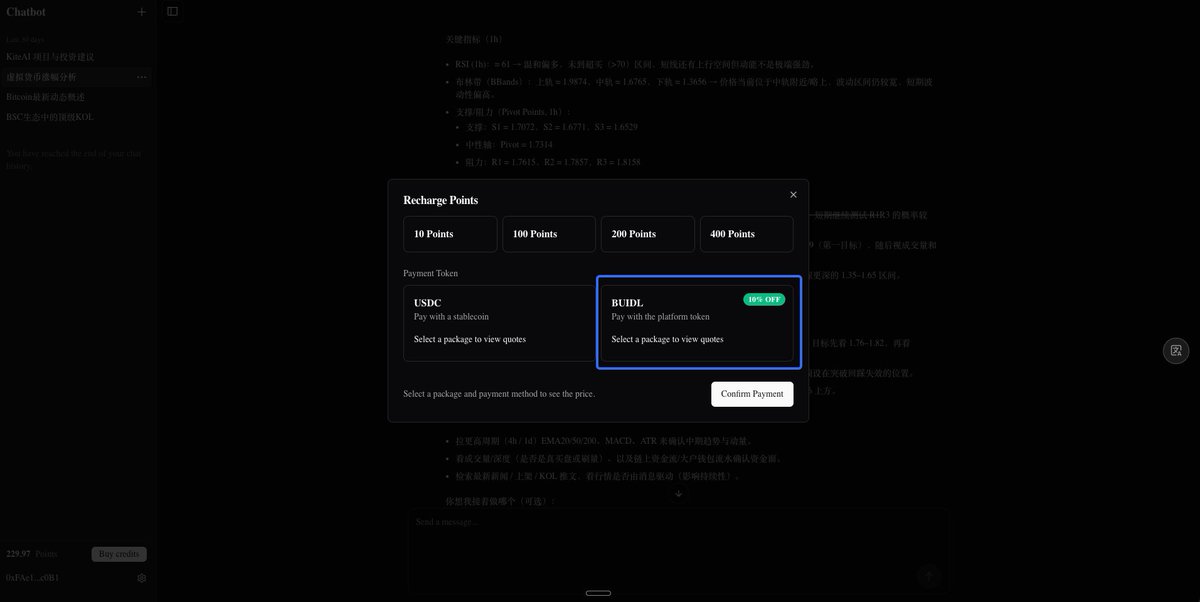Start a new chat with plus icon
The image size is (1200, 602).
[141, 12]
